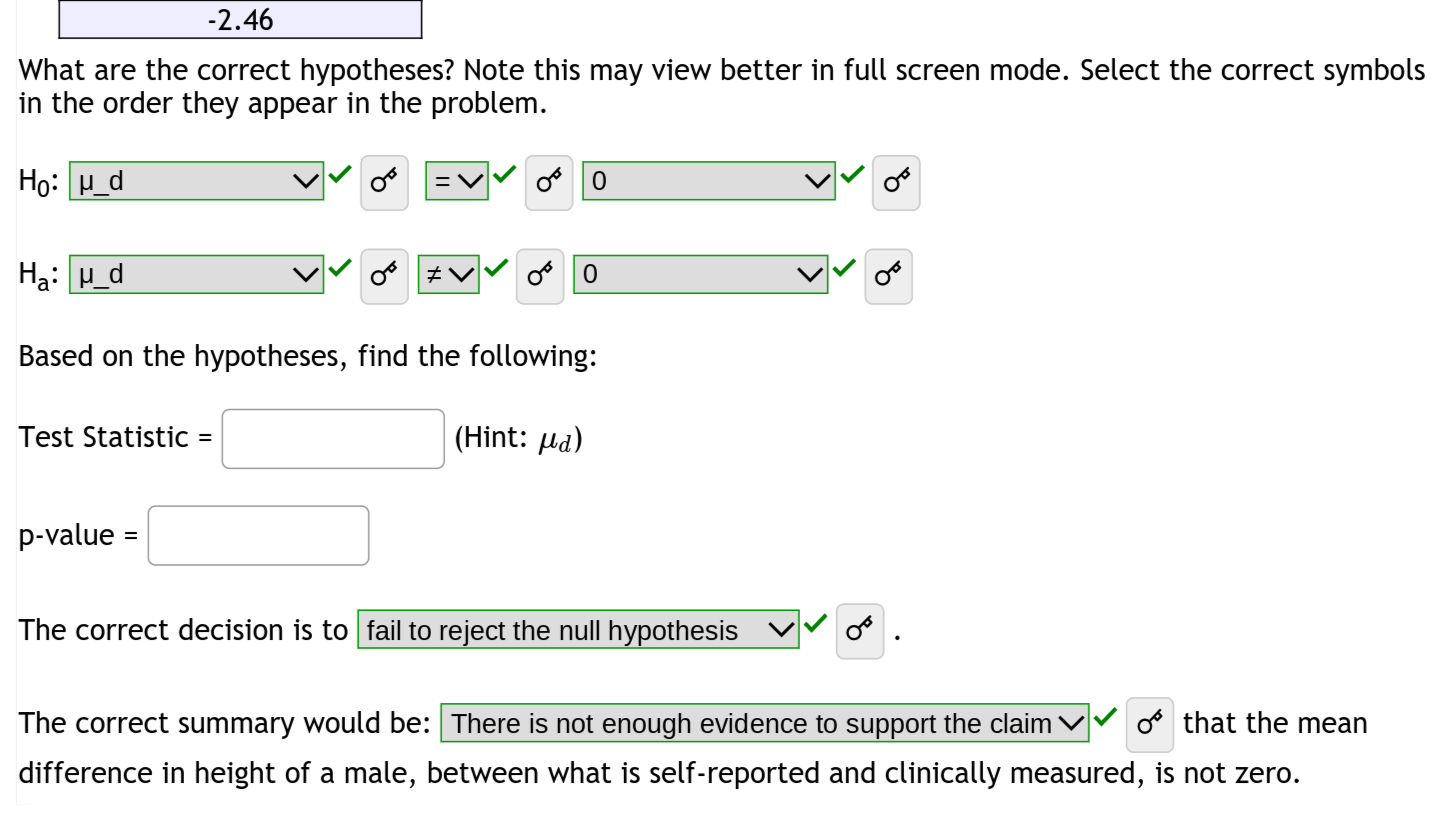Open the equals sign dropdown in H0
The image size is (1438, 814).
457,181
